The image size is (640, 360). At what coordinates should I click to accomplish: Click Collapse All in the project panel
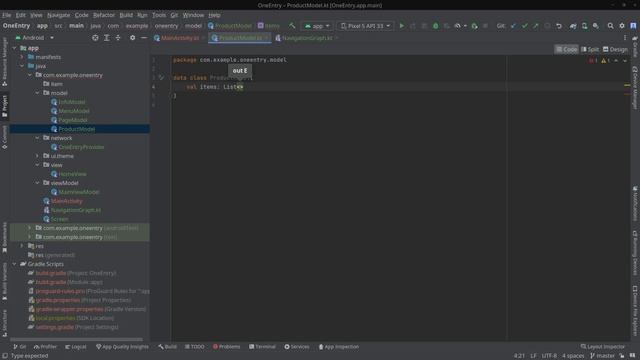[118, 38]
